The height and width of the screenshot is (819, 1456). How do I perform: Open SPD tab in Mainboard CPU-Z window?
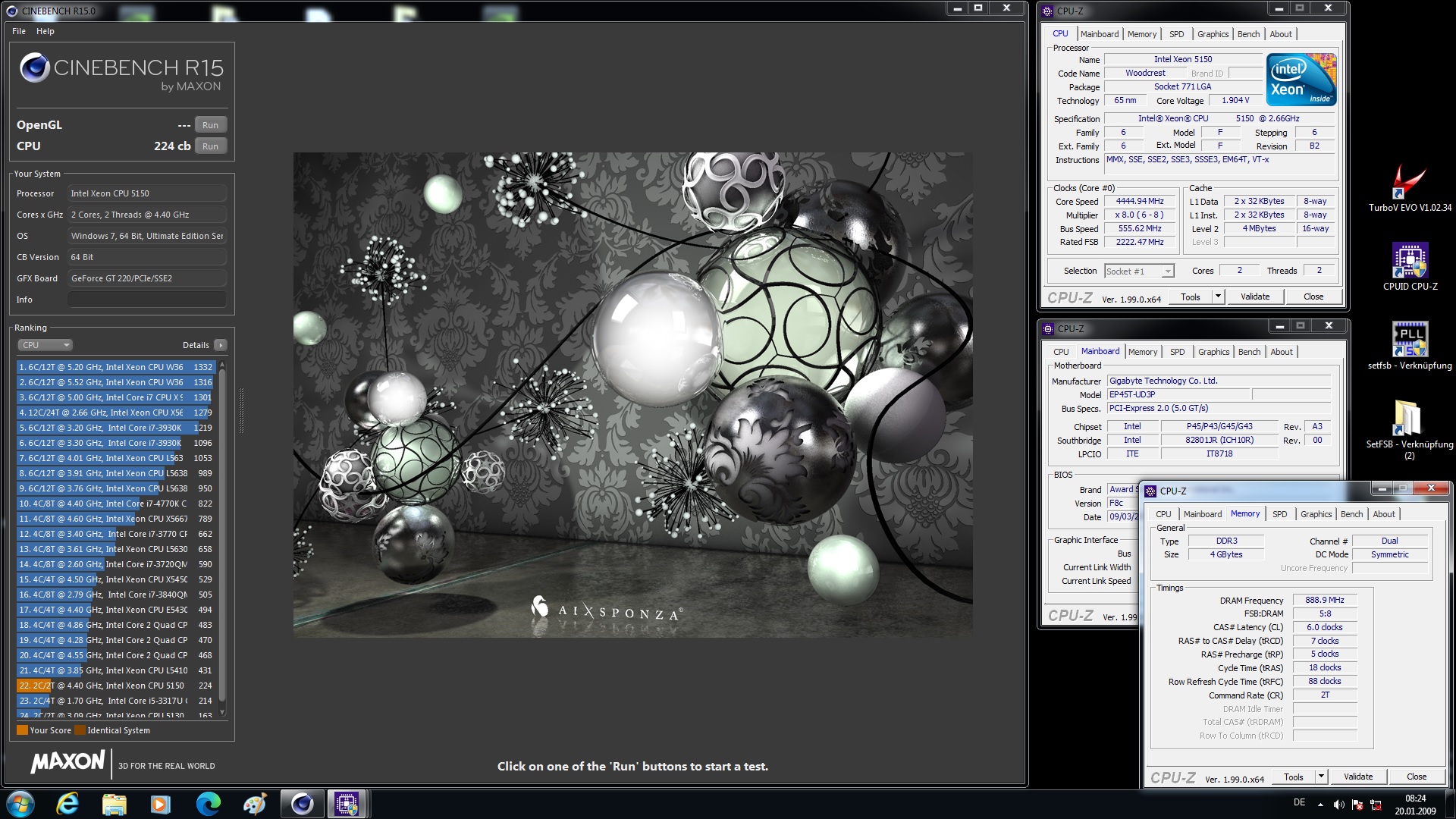(1177, 352)
